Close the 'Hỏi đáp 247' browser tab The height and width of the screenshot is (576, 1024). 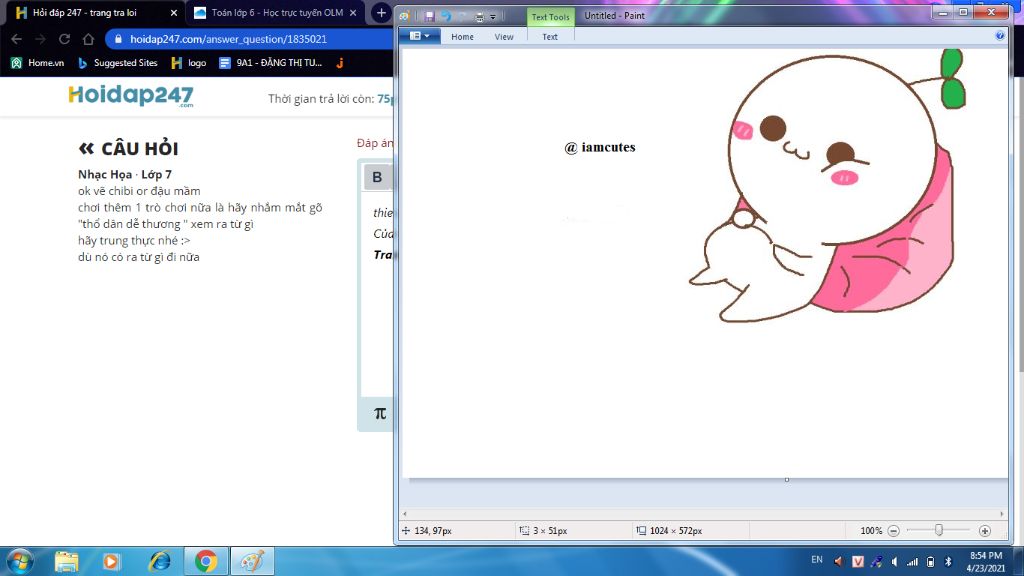174,13
